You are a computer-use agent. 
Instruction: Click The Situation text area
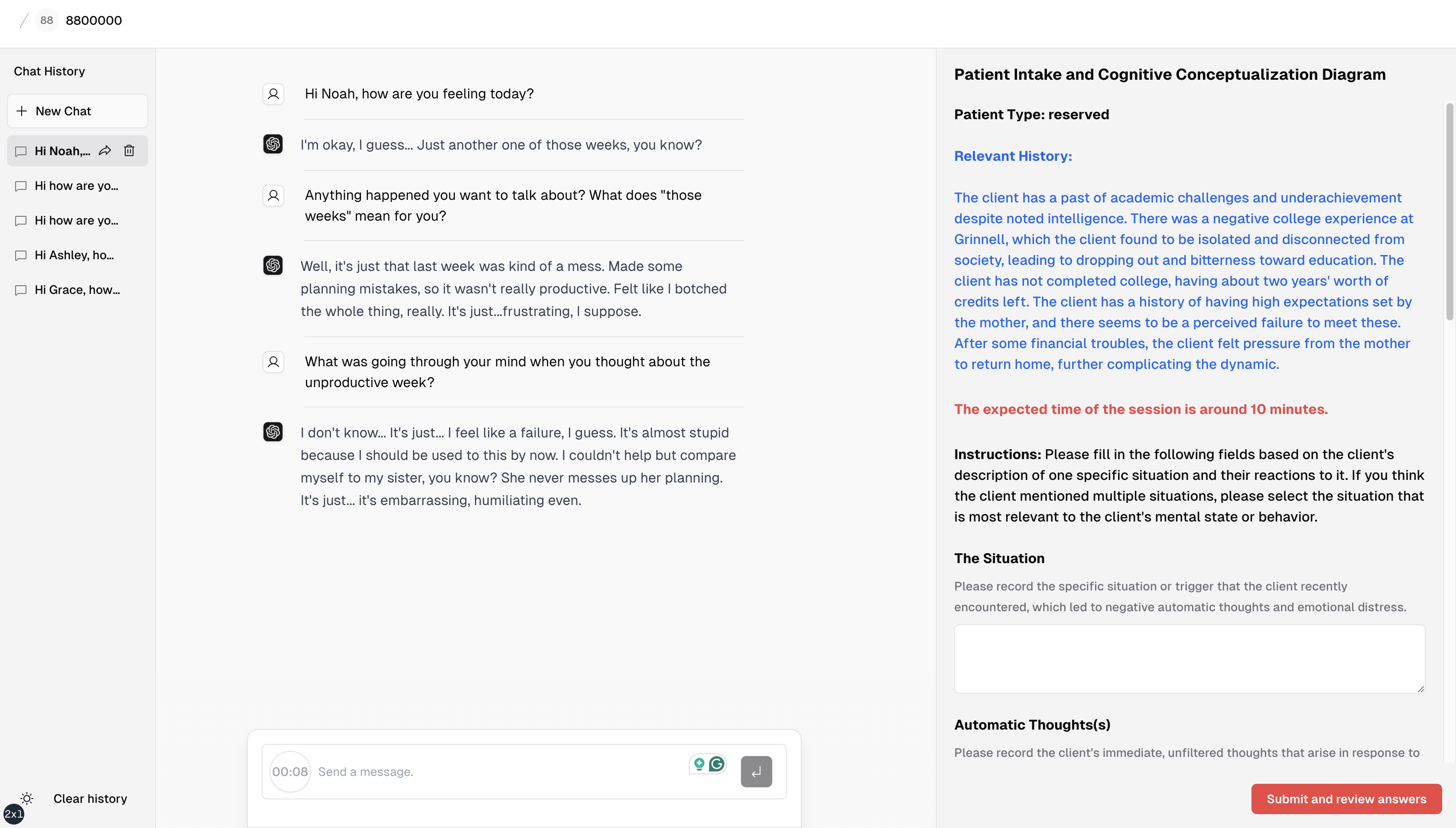coord(1189,658)
